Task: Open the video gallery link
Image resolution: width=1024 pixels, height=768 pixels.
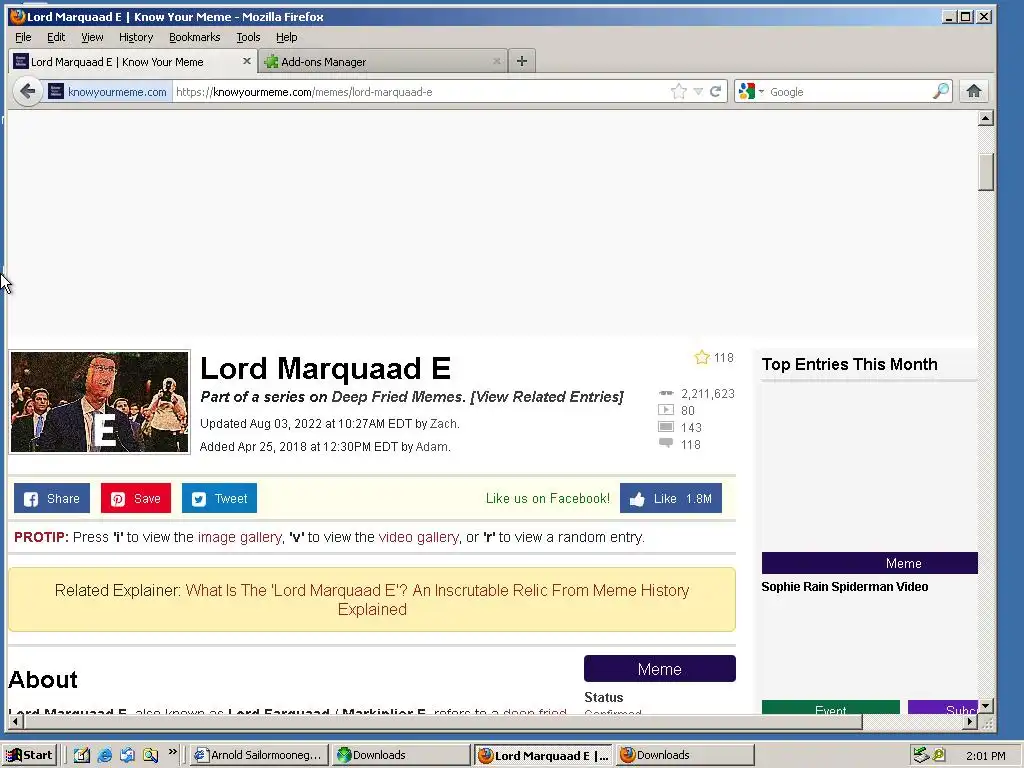Action: (419, 537)
